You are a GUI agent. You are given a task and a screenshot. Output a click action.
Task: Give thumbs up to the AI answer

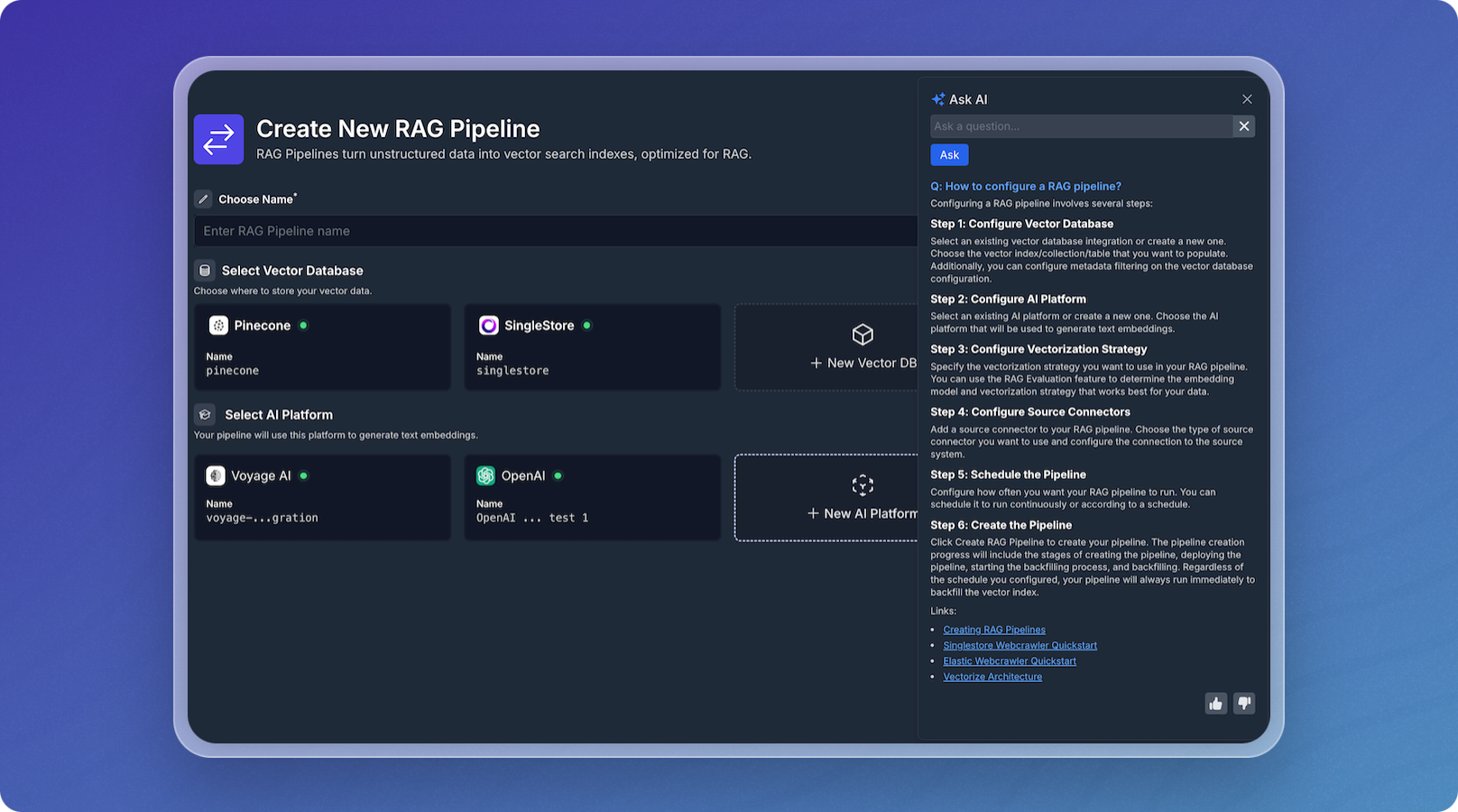click(1216, 704)
